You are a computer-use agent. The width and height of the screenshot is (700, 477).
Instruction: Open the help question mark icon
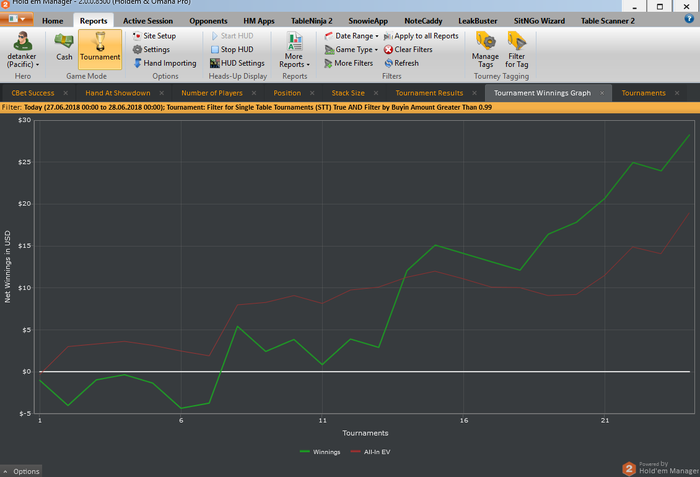[689, 18]
